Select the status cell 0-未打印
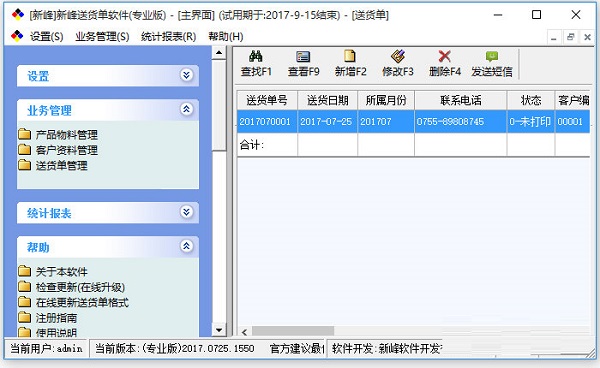 531,122
